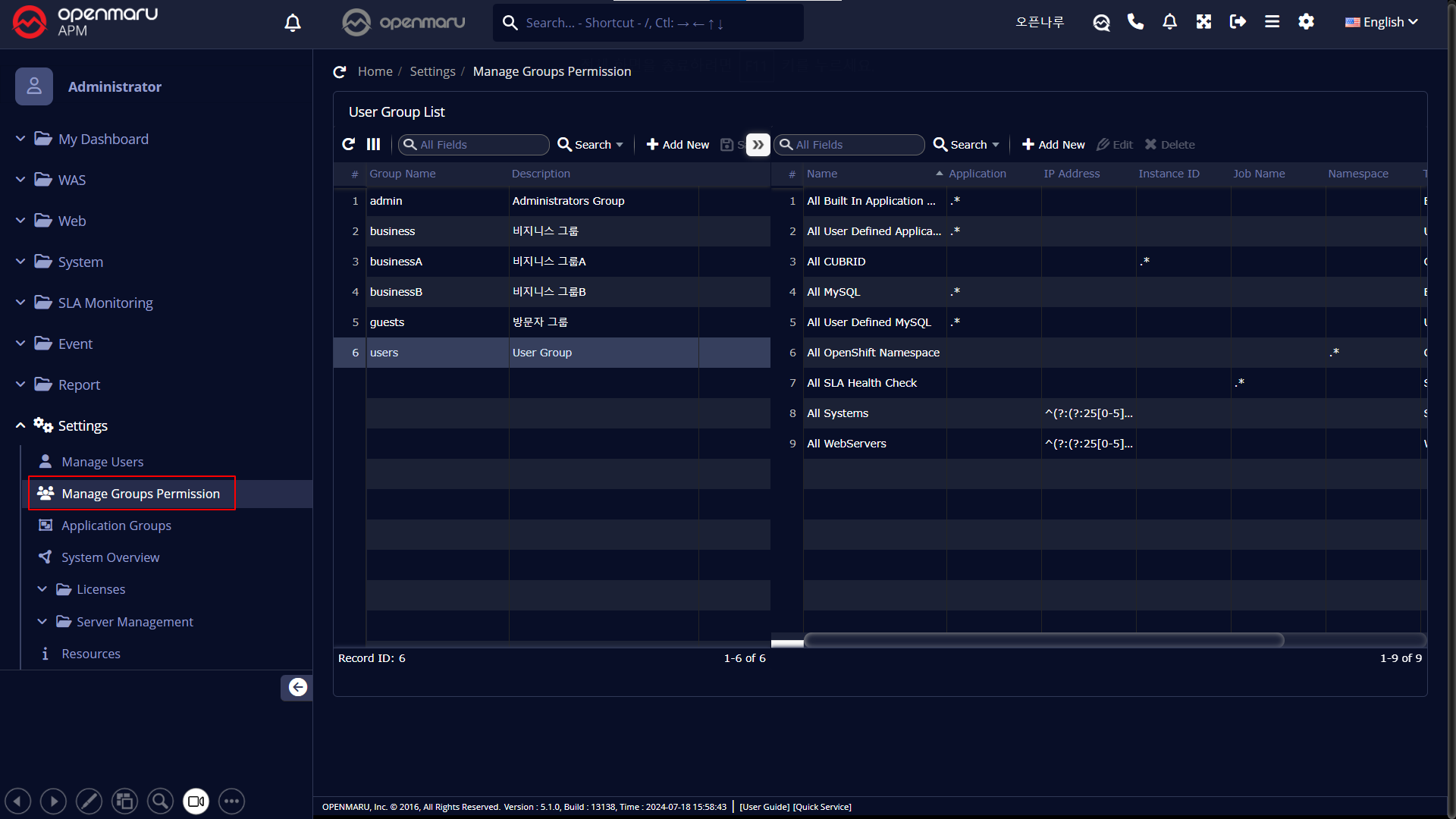Expand the WAS menu section
This screenshot has width=1456, height=819.
71,180
